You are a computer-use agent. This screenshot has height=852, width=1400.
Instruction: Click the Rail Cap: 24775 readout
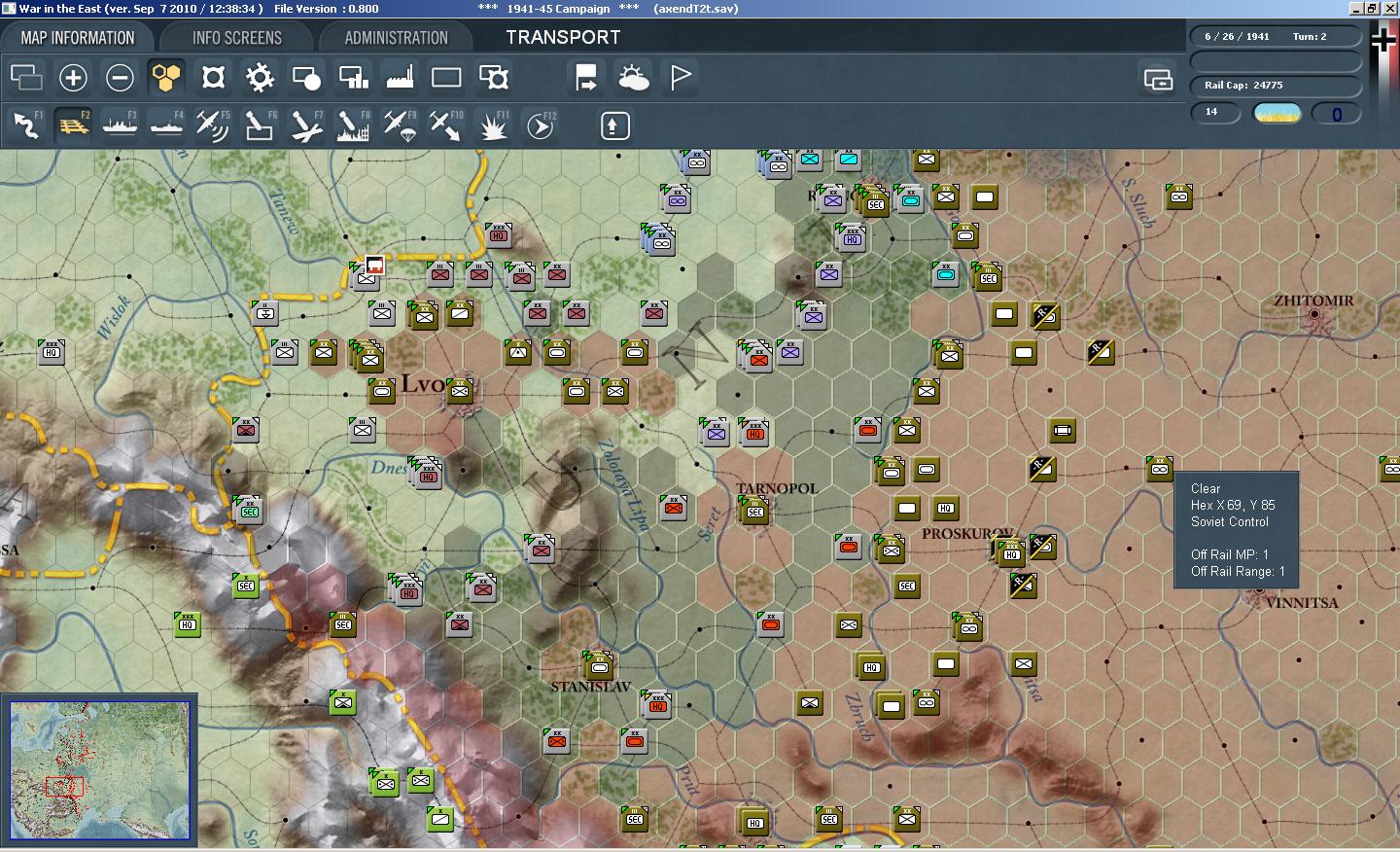pos(1243,86)
